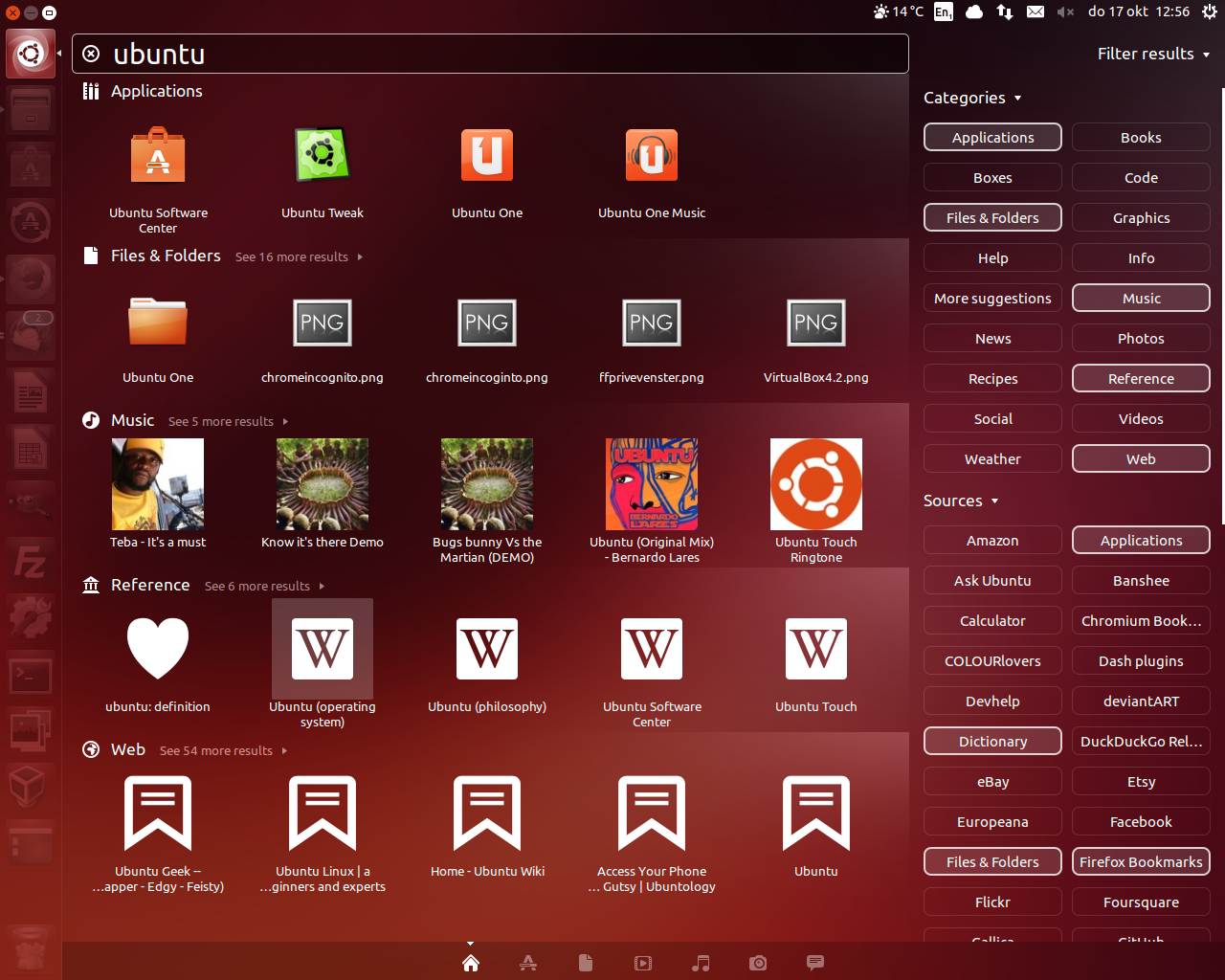The height and width of the screenshot is (980, 1225).
Task: Switch to the Music lens tab
Action: pos(701,963)
